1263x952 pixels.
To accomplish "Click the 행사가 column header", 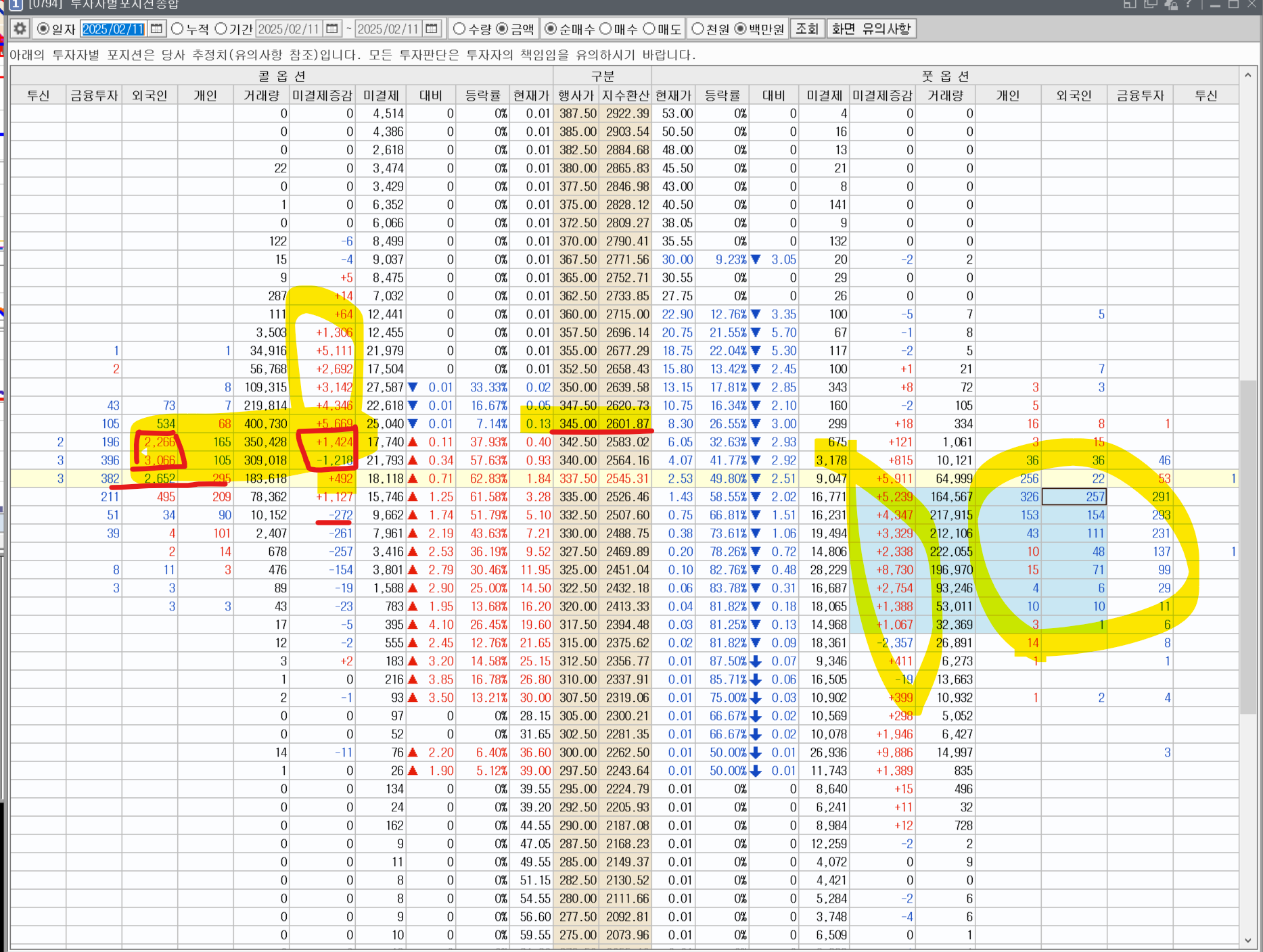I will [x=576, y=95].
